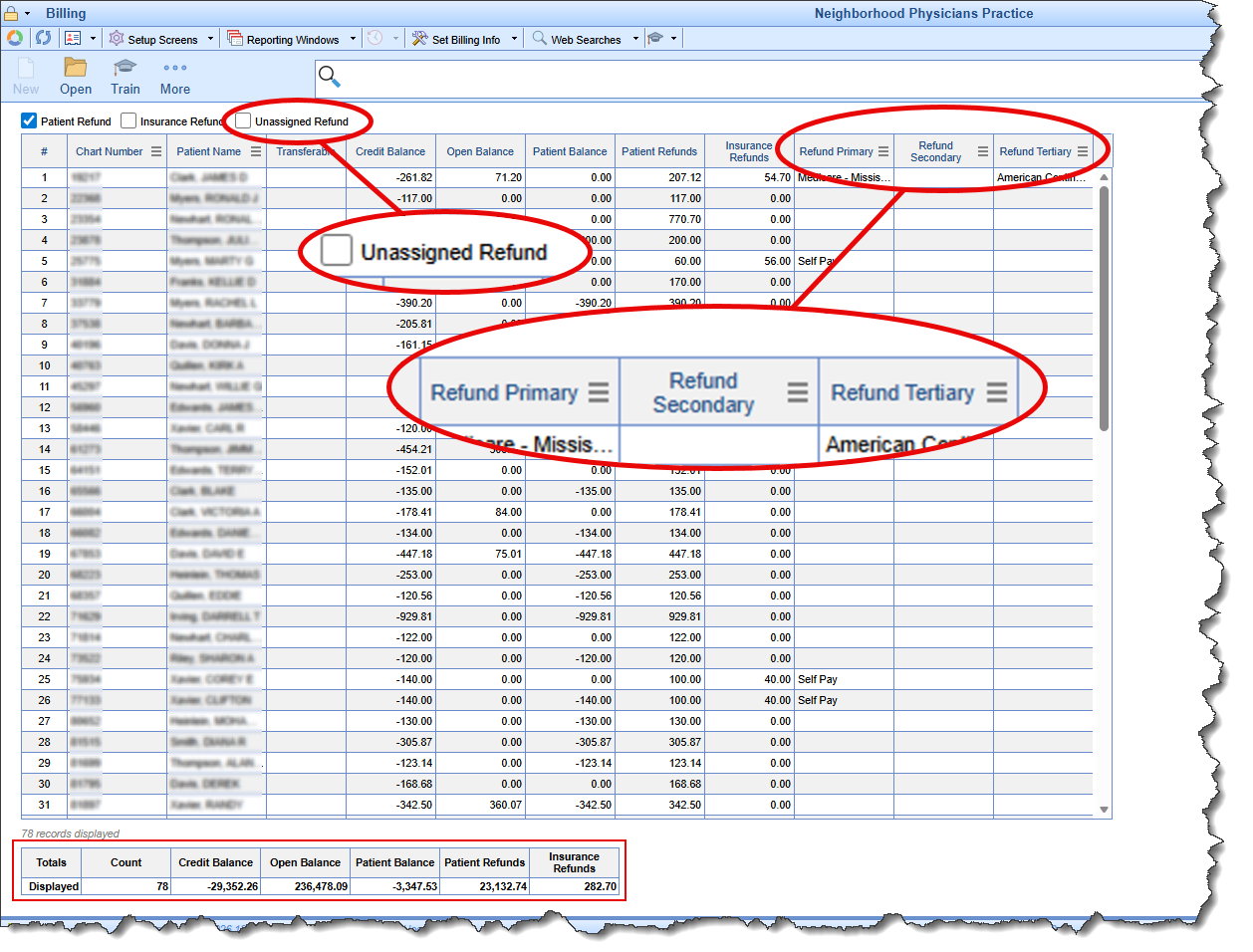
Task: Open Refund Primary column menu icon
Action: click(x=883, y=151)
